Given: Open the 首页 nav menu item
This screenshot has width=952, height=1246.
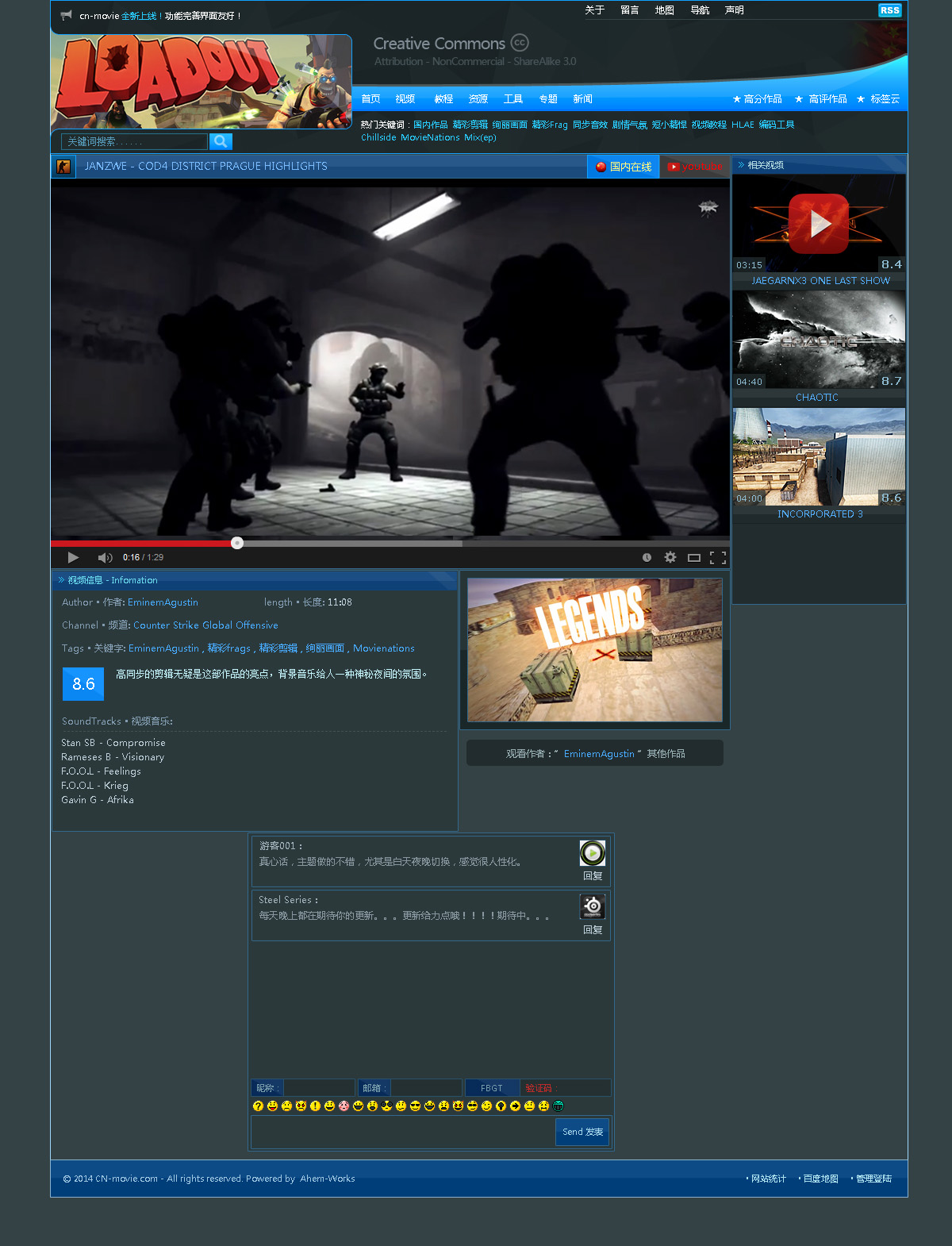Looking at the screenshot, I should click(x=370, y=99).
